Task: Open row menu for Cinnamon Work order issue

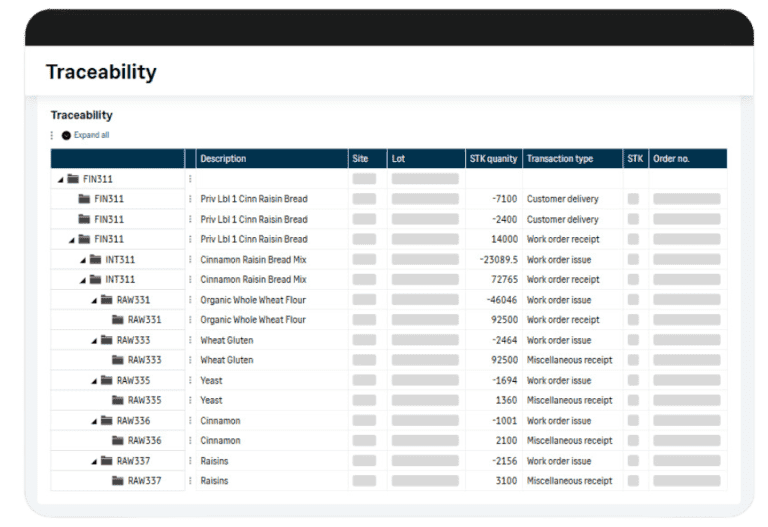Action: point(190,421)
